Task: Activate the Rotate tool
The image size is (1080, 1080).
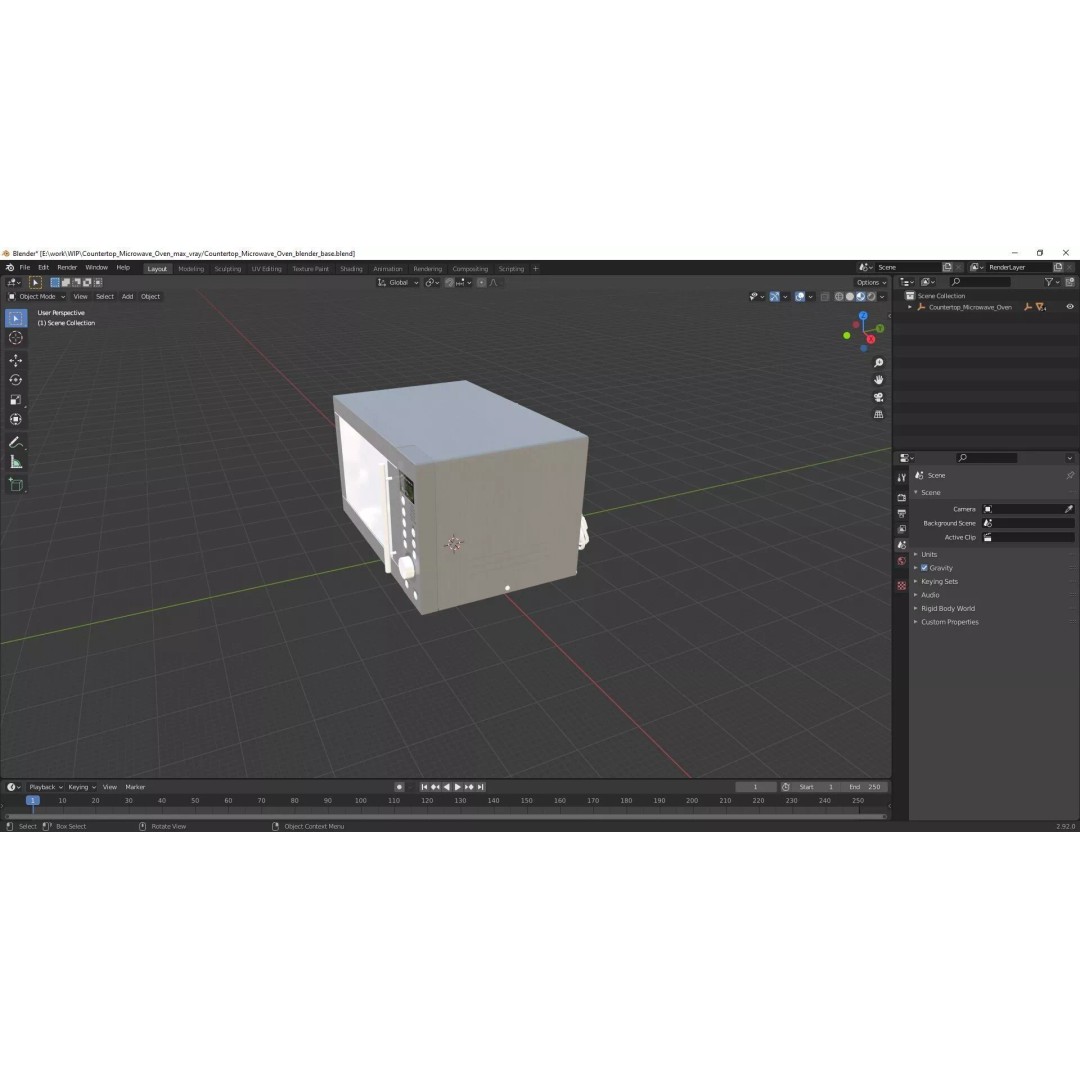Action: pyautogui.click(x=16, y=380)
